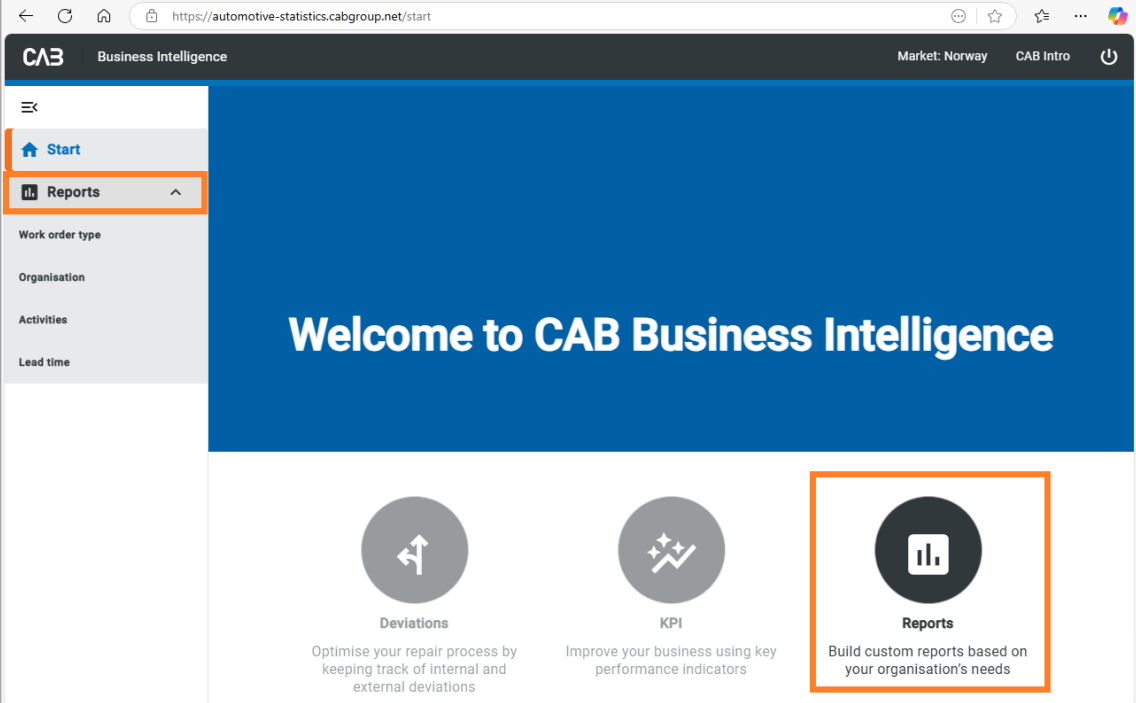Click the Reports bar chart circle icon
Viewport: 1136px width, 703px height.
tap(927, 549)
